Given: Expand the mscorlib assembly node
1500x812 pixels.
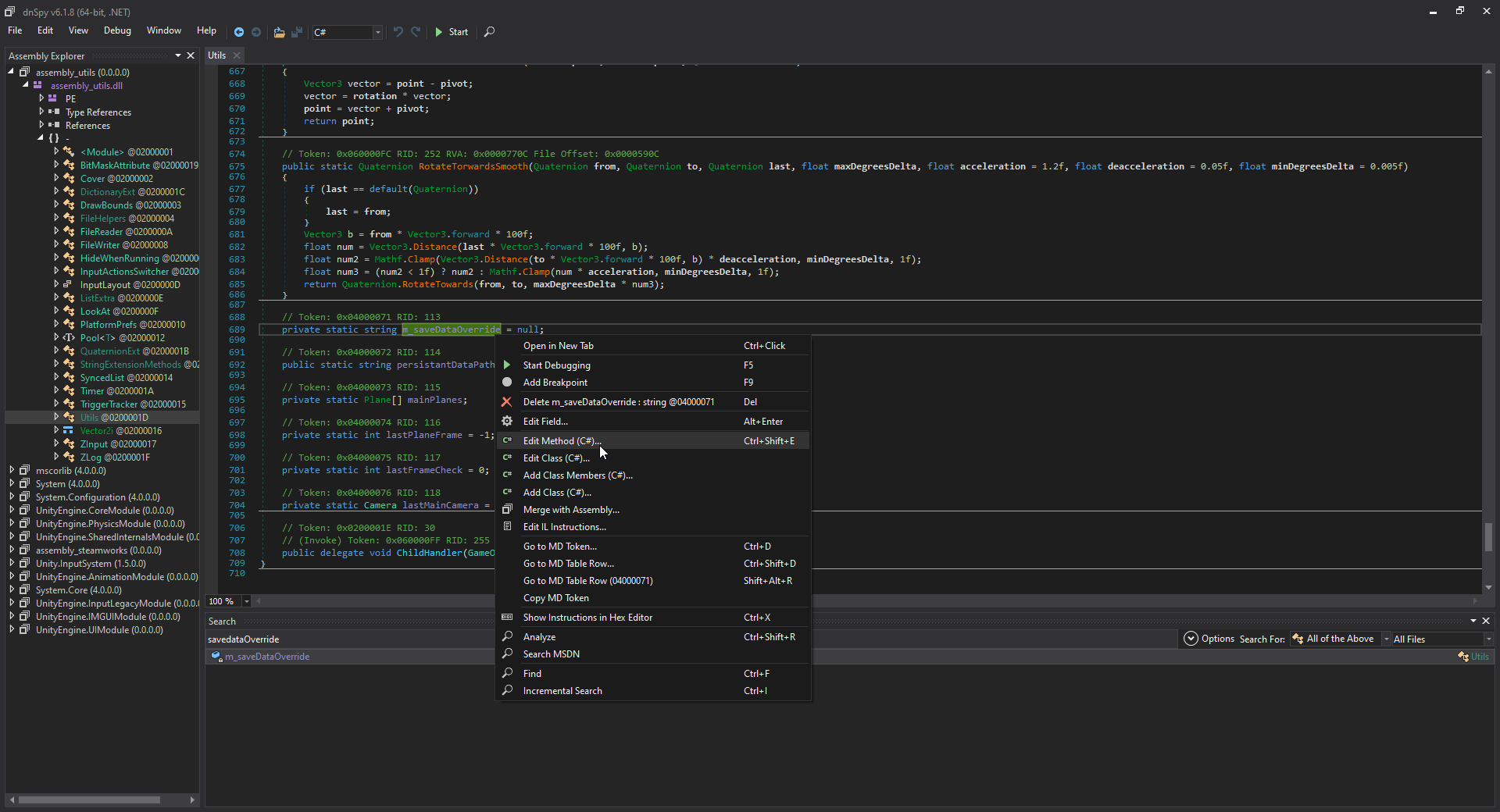Looking at the screenshot, I should click(x=12, y=471).
